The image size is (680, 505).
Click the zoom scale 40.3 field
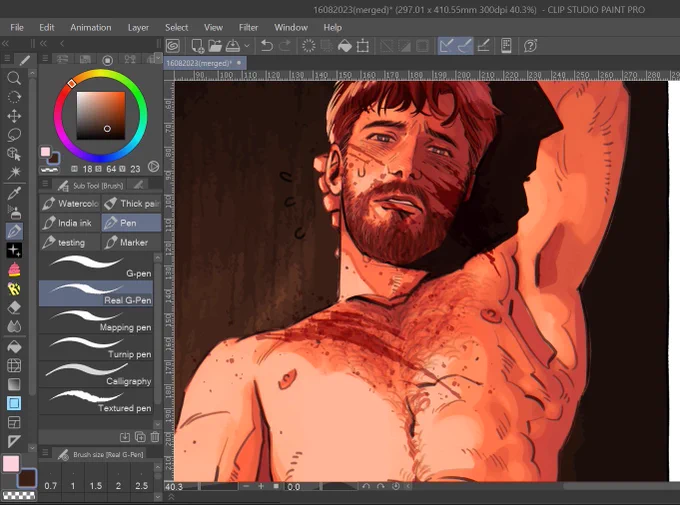(174, 487)
